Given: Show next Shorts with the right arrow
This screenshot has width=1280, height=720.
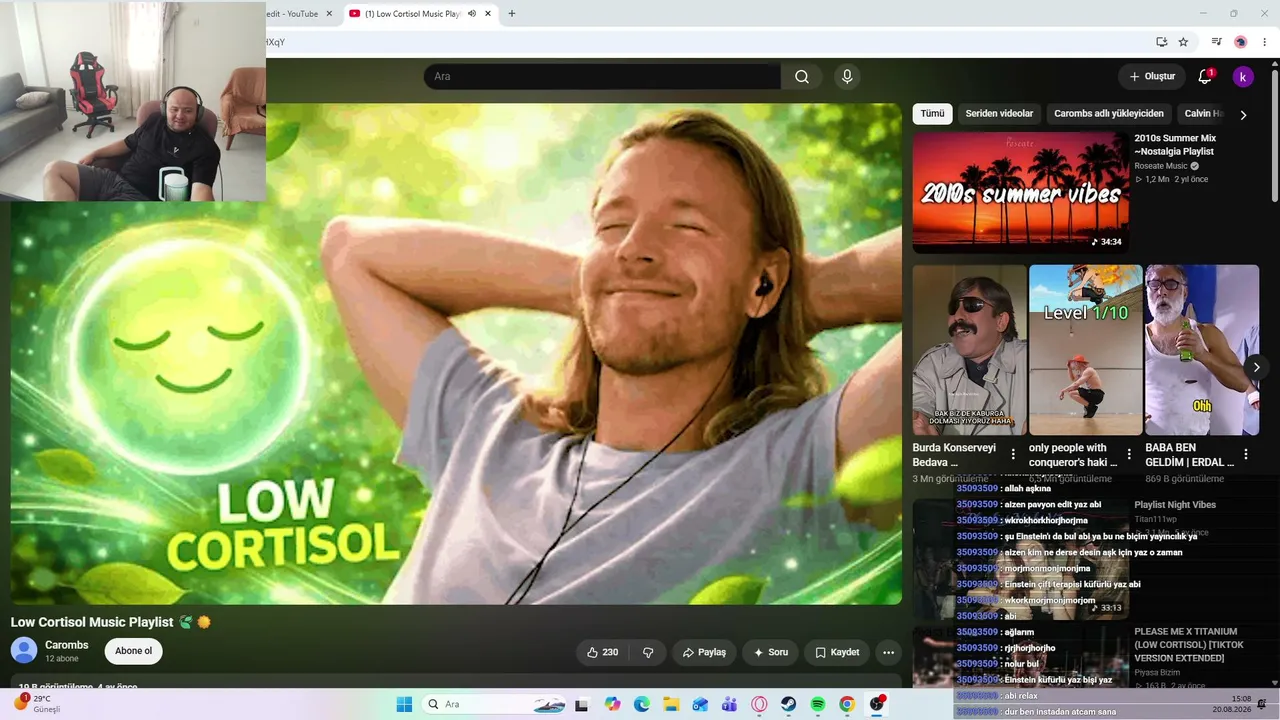Looking at the screenshot, I should click(x=1257, y=368).
